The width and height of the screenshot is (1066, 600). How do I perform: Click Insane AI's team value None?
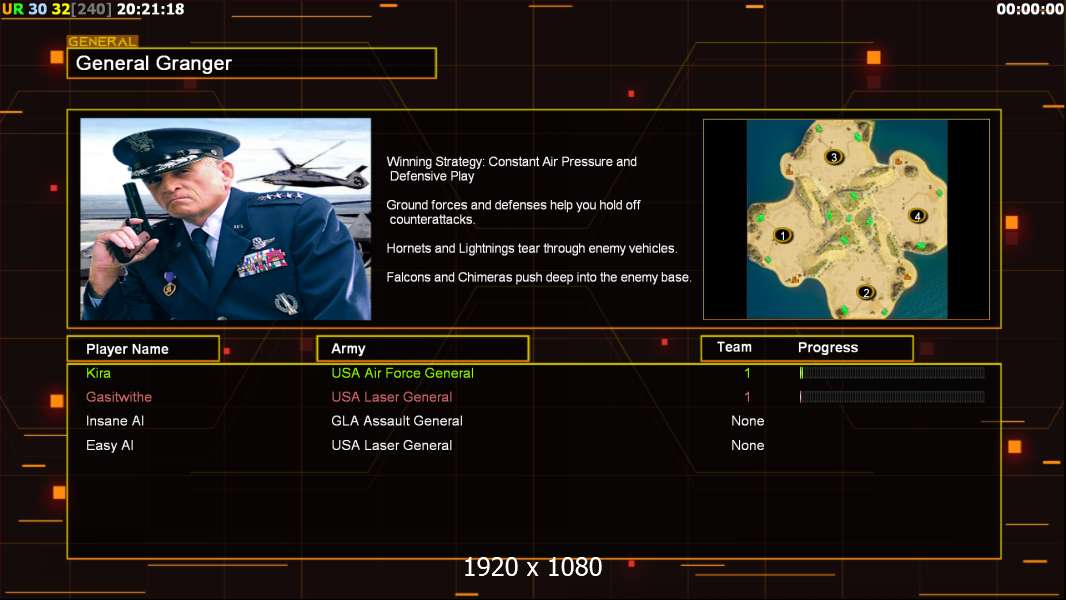tap(748, 421)
